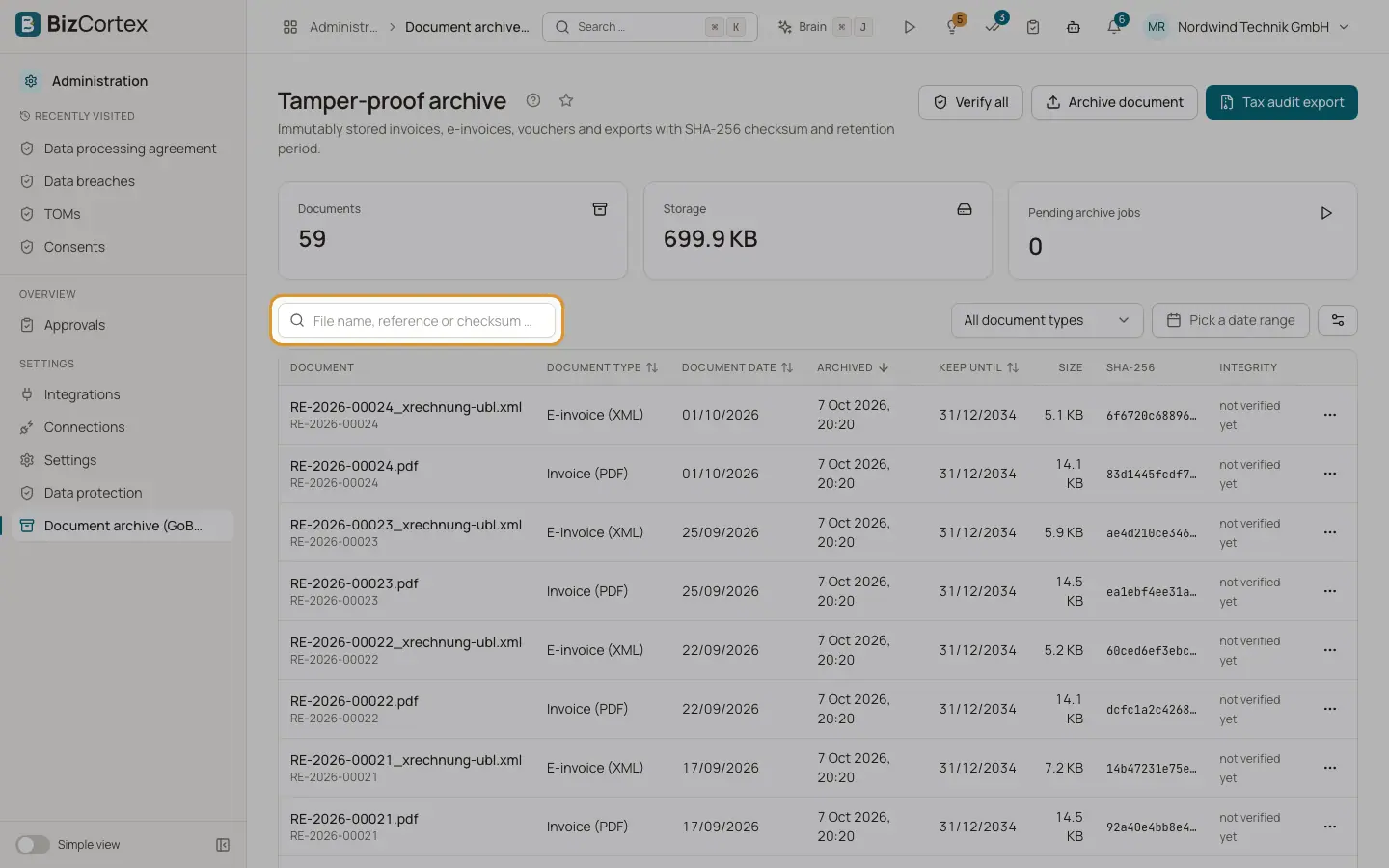The height and width of the screenshot is (868, 1389).
Task: Click Administration breadcrumb link
Action: (342, 27)
